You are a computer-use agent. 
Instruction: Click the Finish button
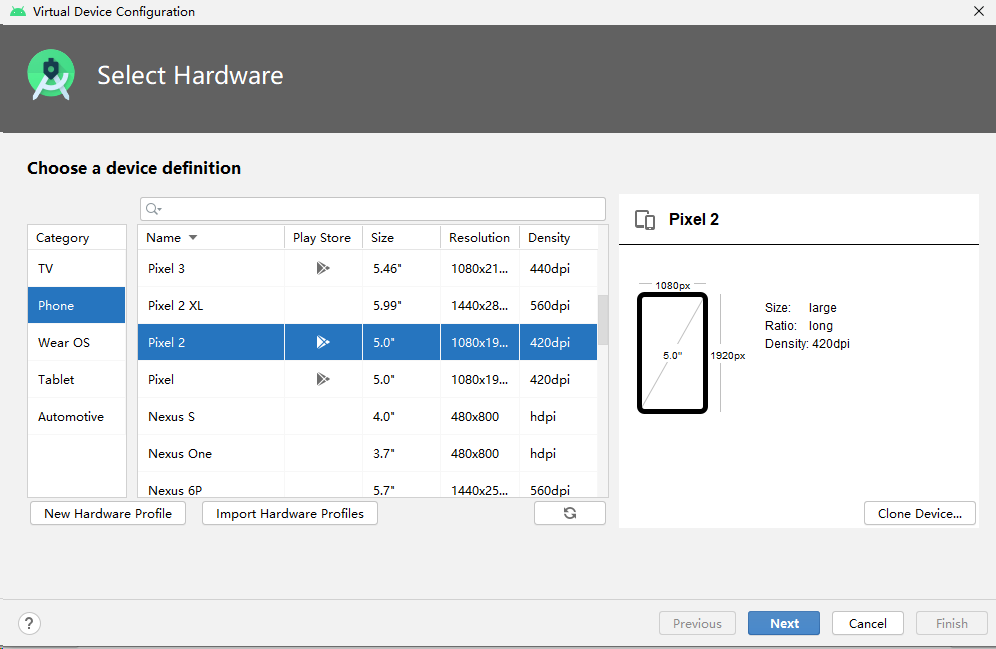pyautogui.click(x=952, y=624)
